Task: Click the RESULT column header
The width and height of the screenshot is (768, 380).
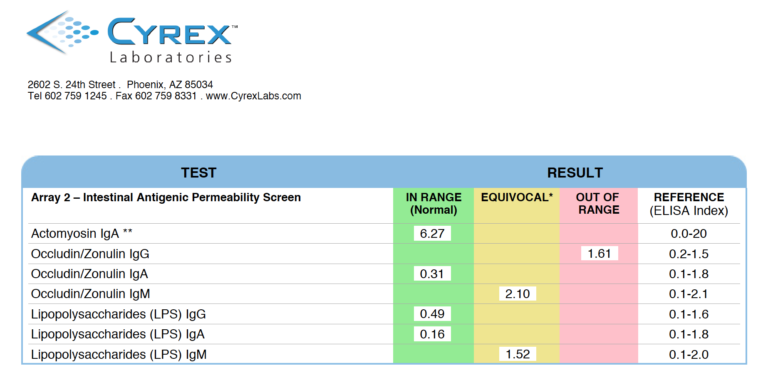Action: [x=575, y=173]
